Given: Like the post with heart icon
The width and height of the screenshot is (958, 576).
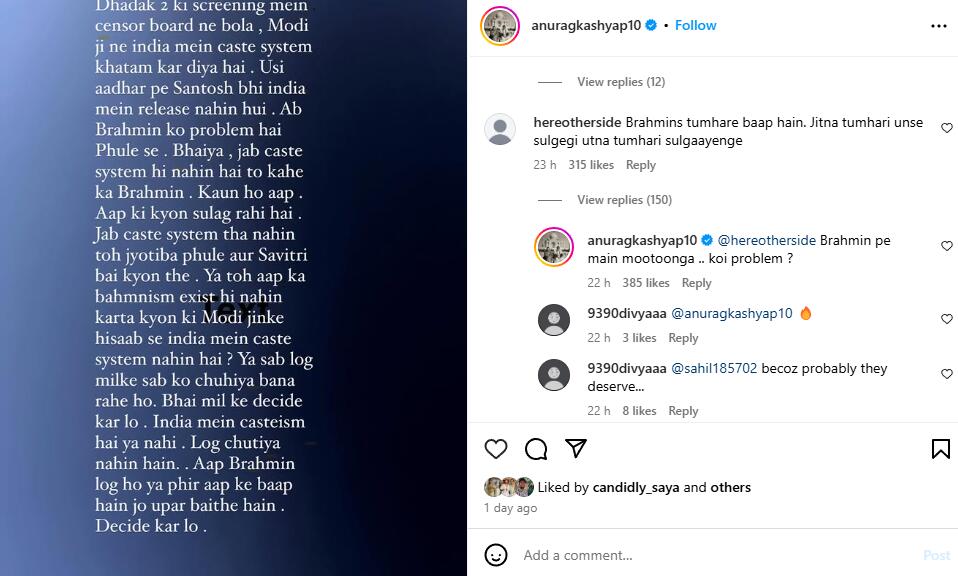Looking at the screenshot, I should point(495,449).
